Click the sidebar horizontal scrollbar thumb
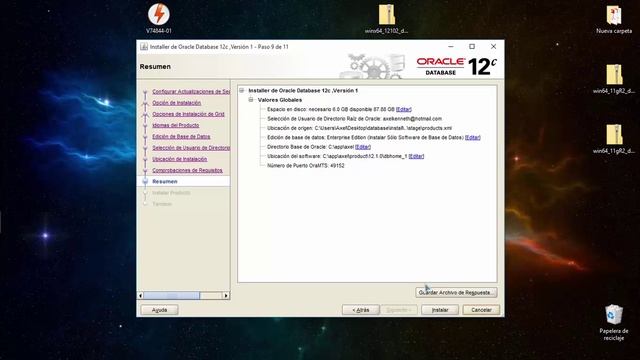This screenshot has width=640, height=360. click(172, 295)
